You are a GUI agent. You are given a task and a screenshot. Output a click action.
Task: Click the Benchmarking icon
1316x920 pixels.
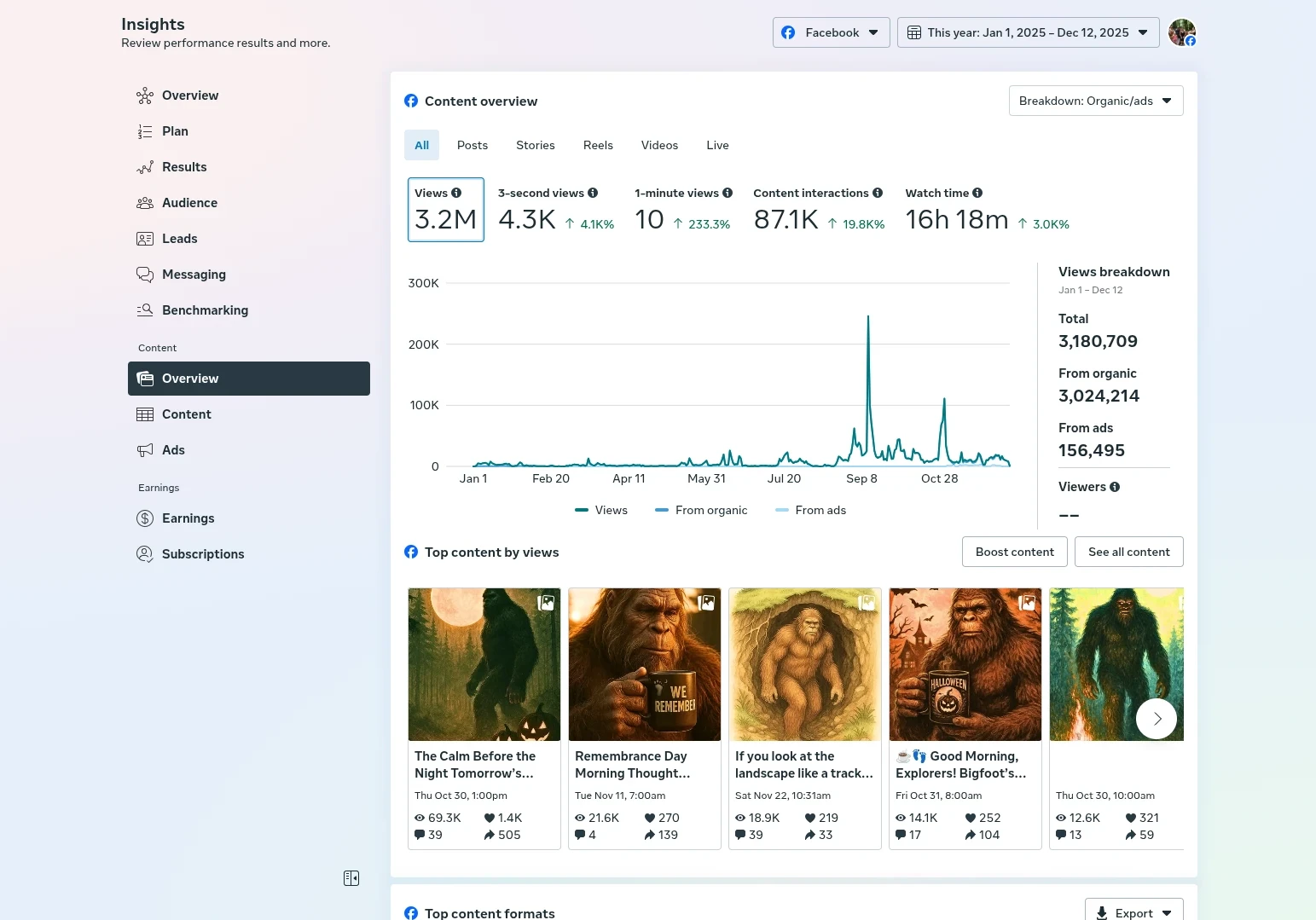(145, 310)
